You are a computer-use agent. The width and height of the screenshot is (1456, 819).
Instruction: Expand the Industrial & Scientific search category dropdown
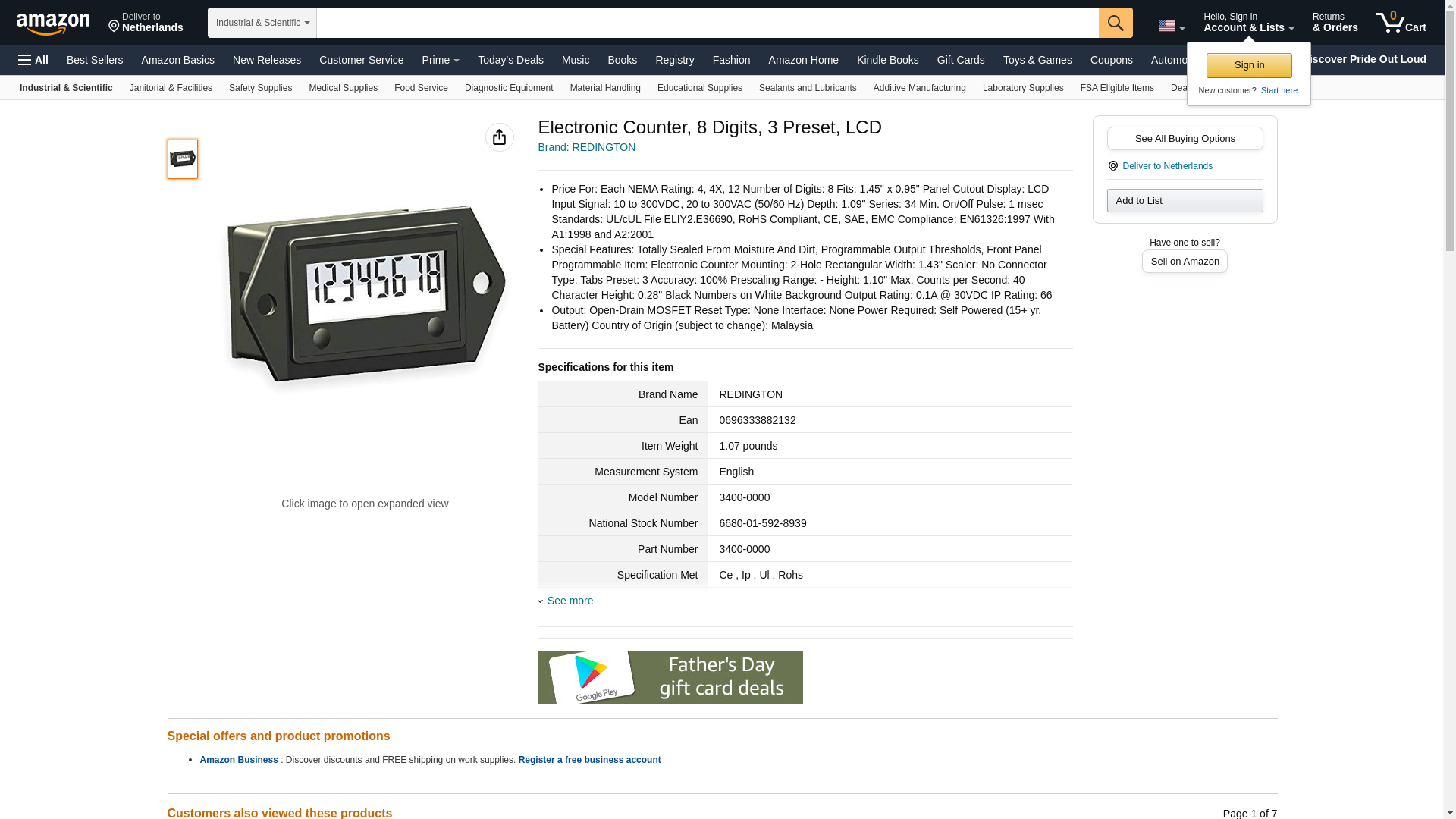coord(262,23)
